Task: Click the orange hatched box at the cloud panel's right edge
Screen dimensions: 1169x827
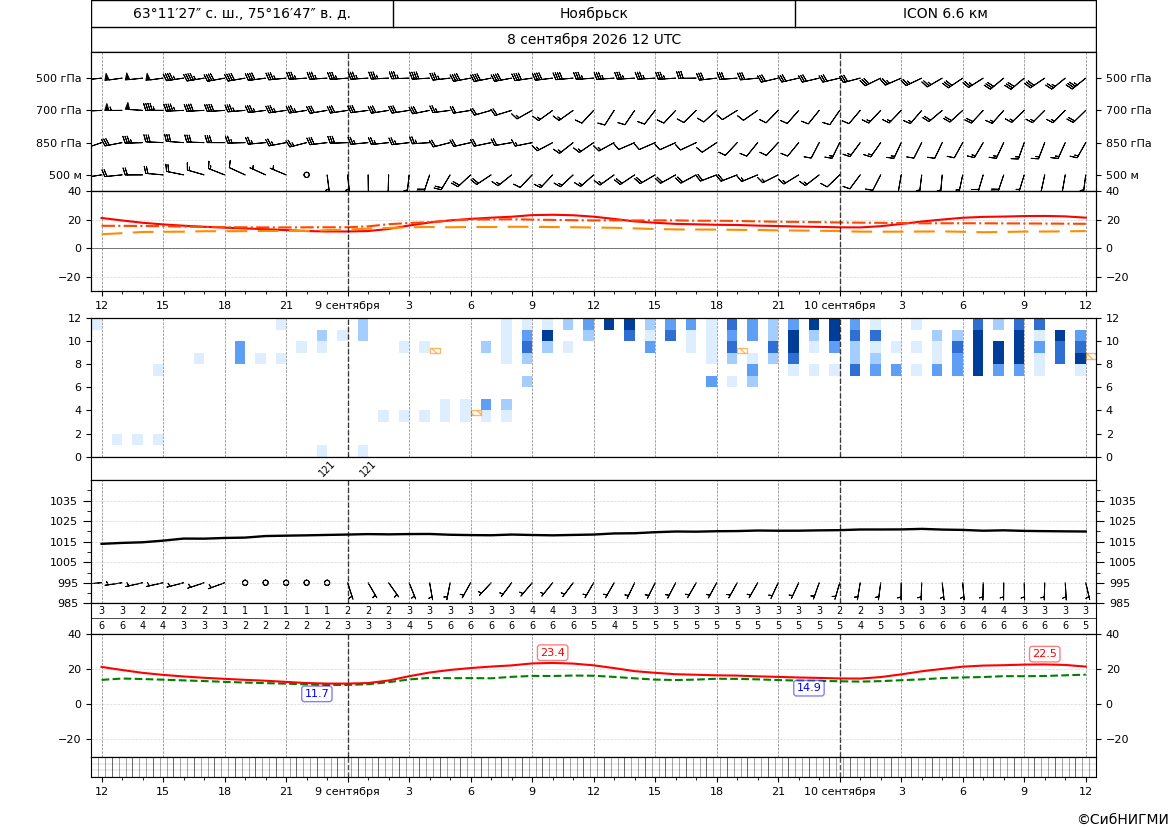Action: (1091, 356)
